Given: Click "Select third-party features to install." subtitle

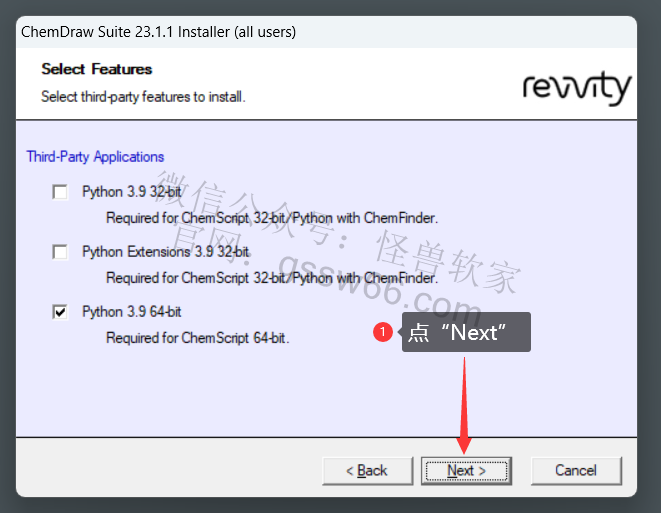Looking at the screenshot, I should pyautogui.click(x=143, y=97).
